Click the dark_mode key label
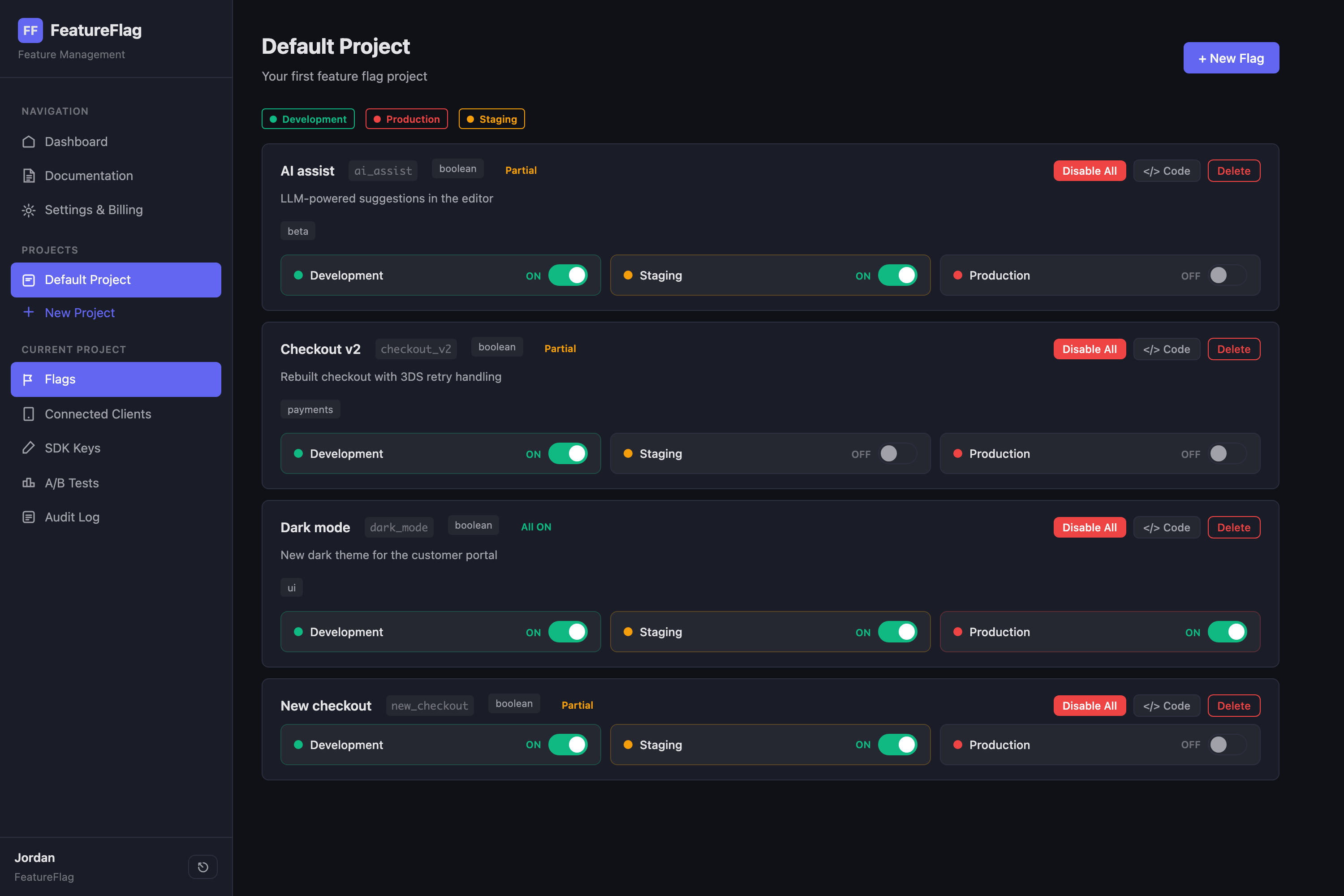This screenshot has height=896, width=1344. coord(399,527)
